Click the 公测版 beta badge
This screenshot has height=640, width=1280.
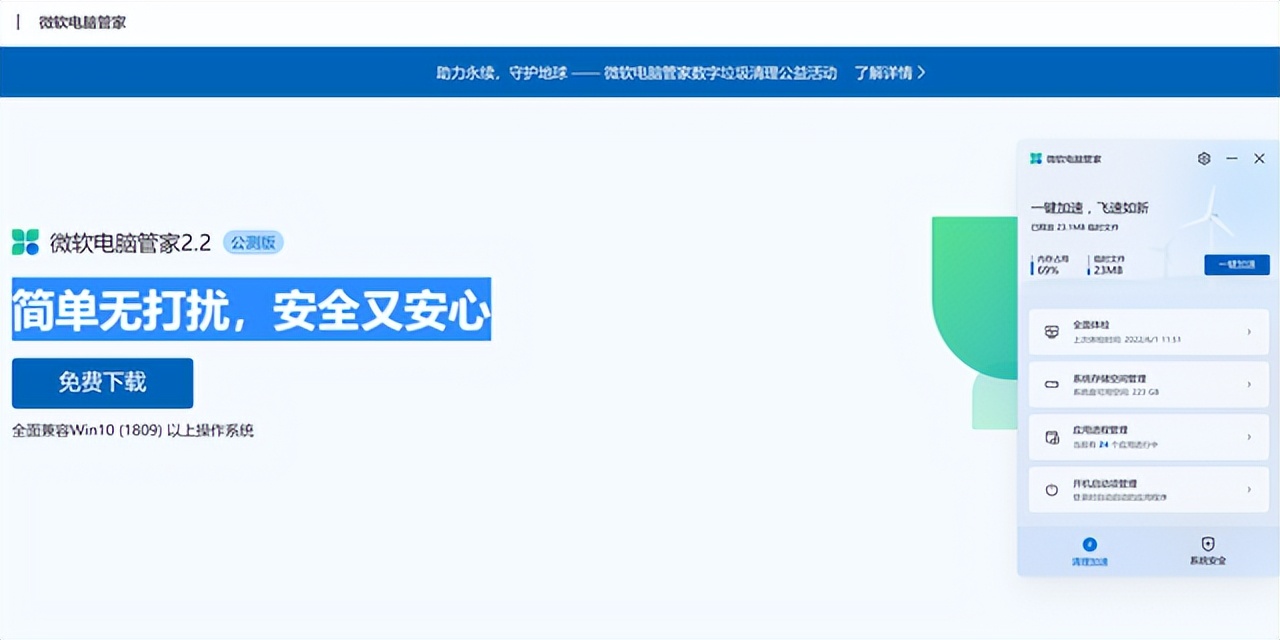pos(253,242)
